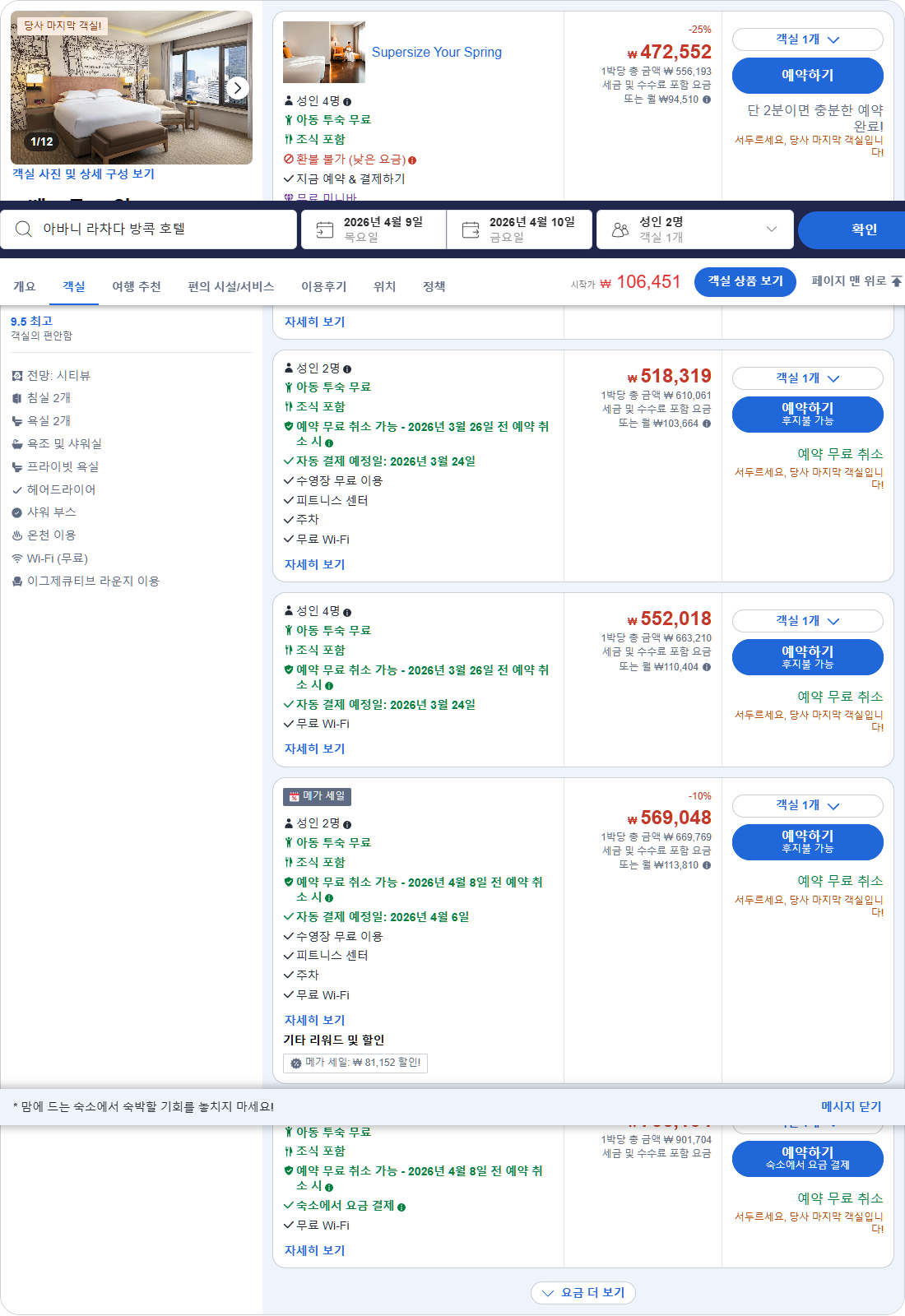Click the 침실 2개 amenity icon

(17, 398)
